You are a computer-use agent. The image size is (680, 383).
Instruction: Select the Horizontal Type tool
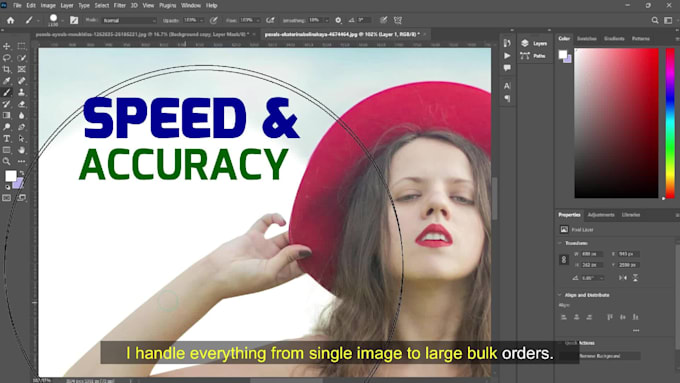pos(7,139)
